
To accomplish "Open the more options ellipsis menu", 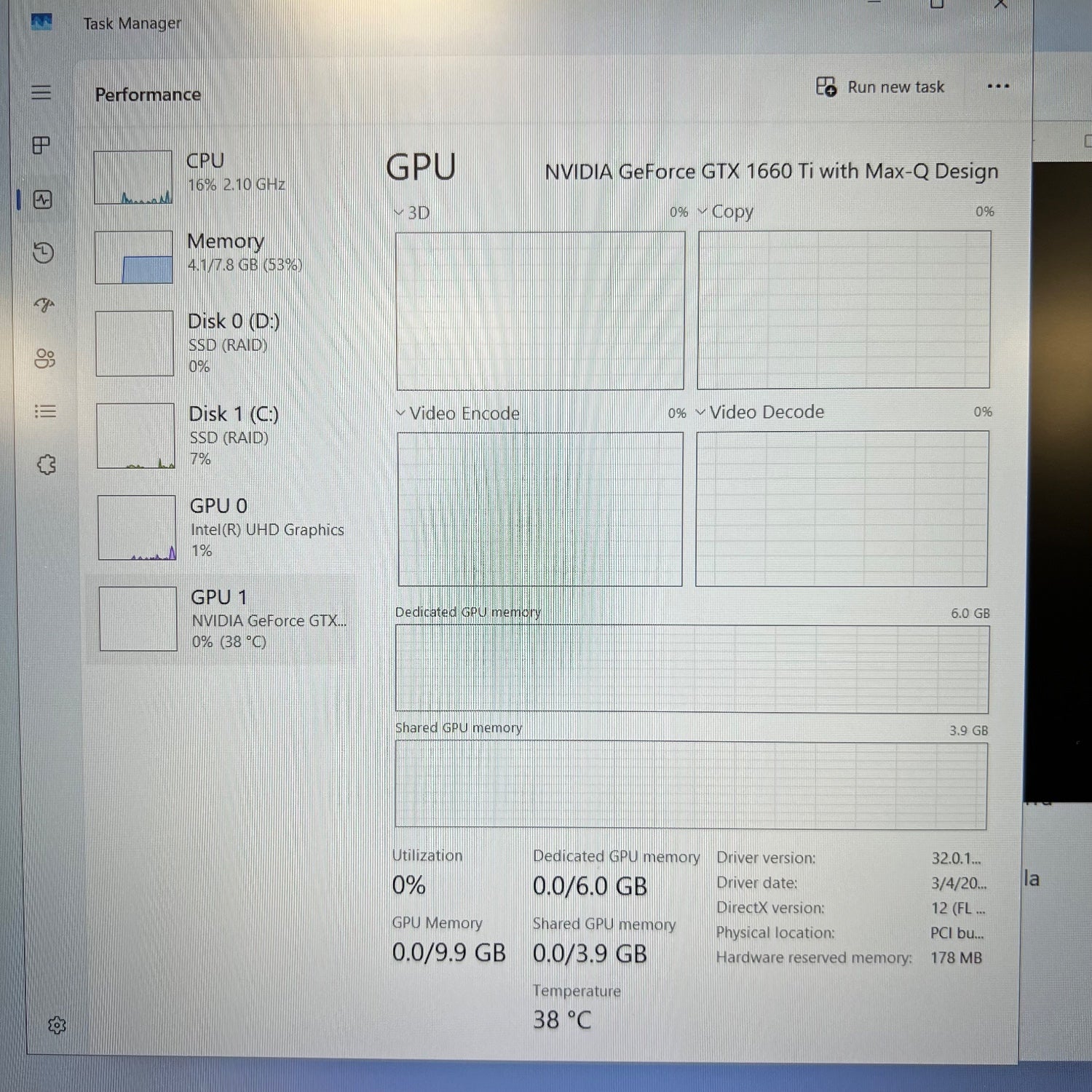I will [x=998, y=86].
